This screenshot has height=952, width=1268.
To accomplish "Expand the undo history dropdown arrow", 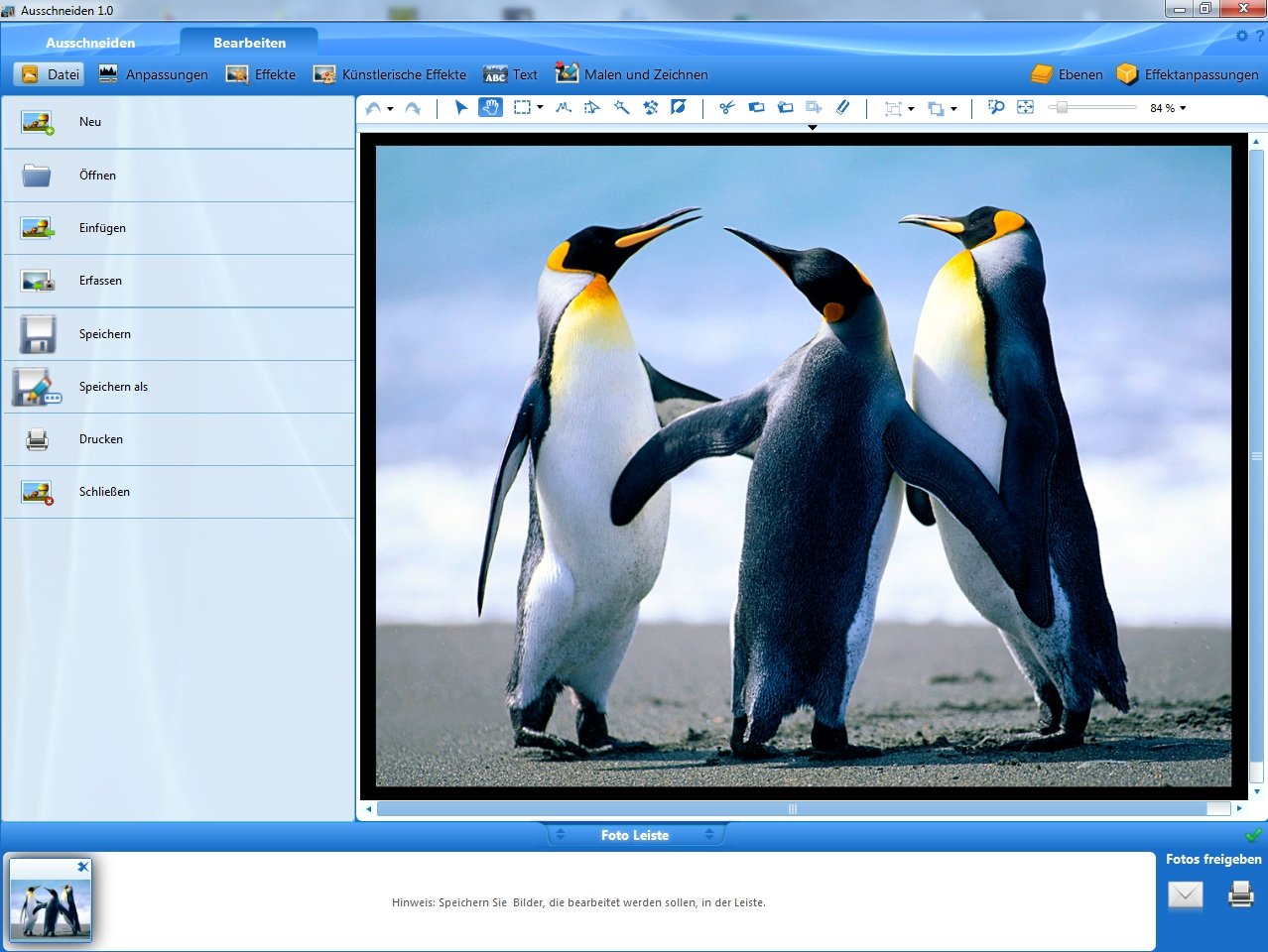I will [x=390, y=108].
